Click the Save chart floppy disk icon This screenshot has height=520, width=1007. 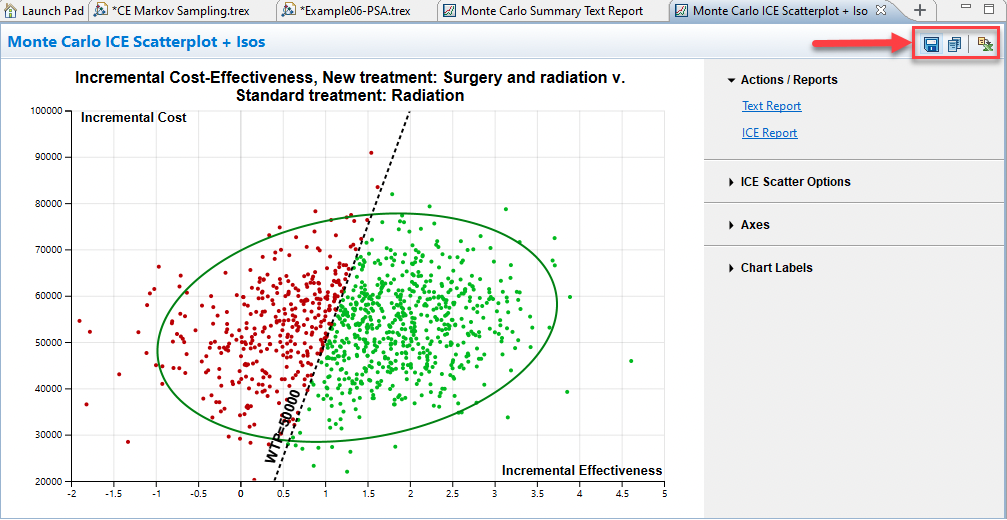pos(931,45)
